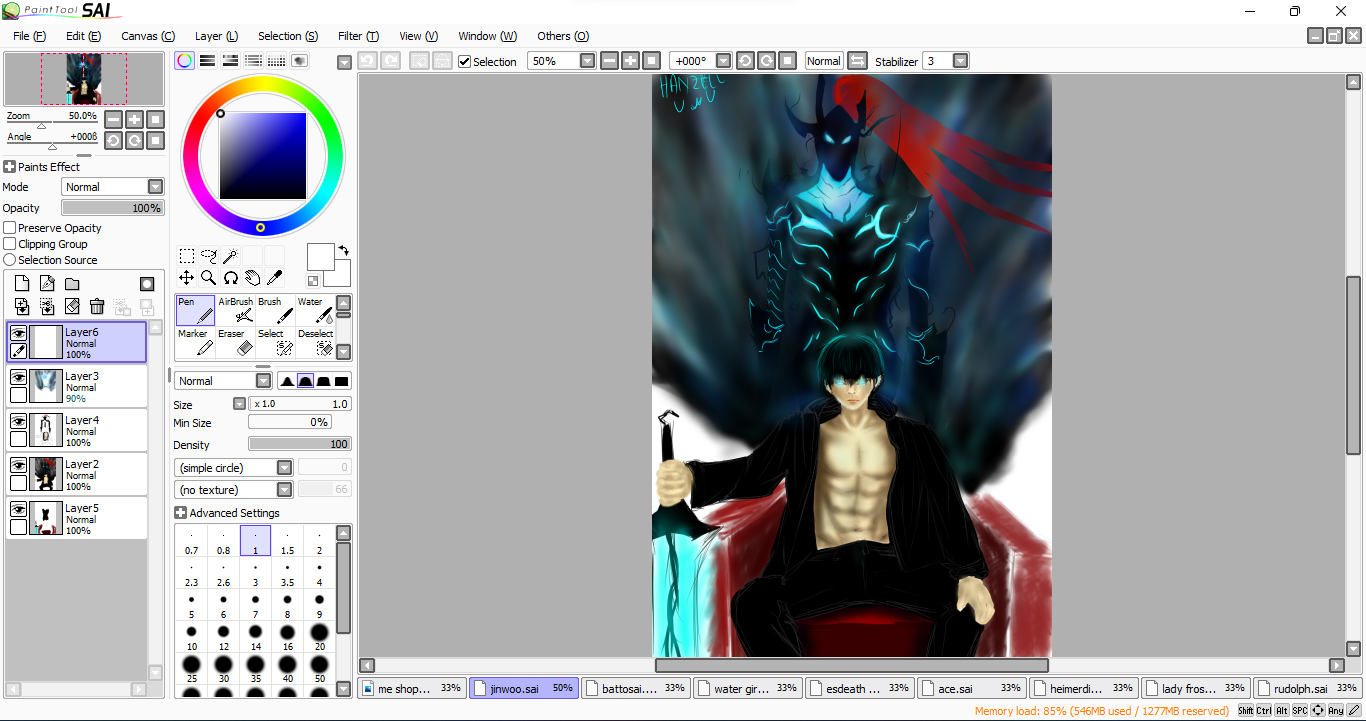
Task: Hide Layer6 using its eye icon
Action: (18, 333)
